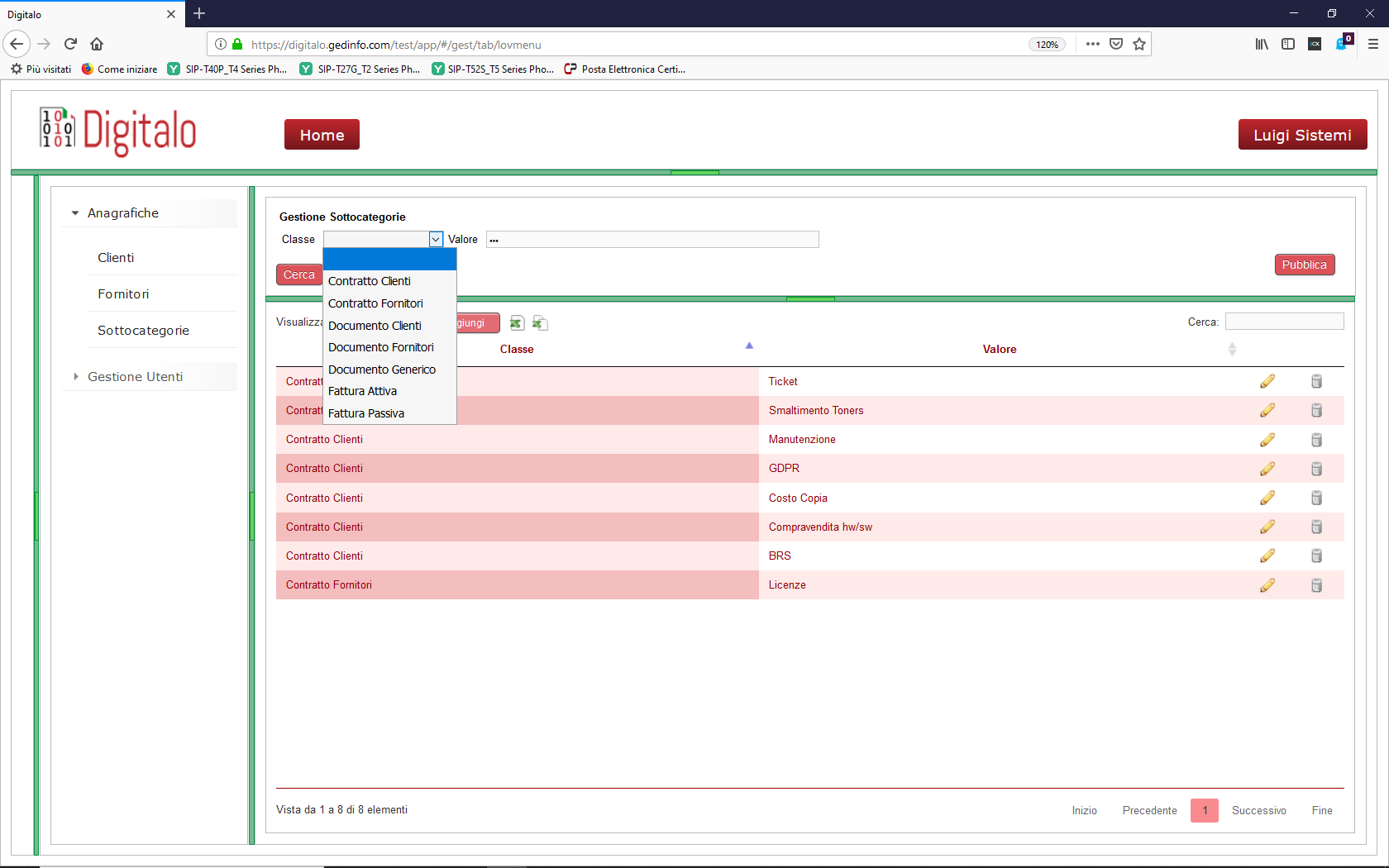Sort table by Valore column

[1000, 350]
